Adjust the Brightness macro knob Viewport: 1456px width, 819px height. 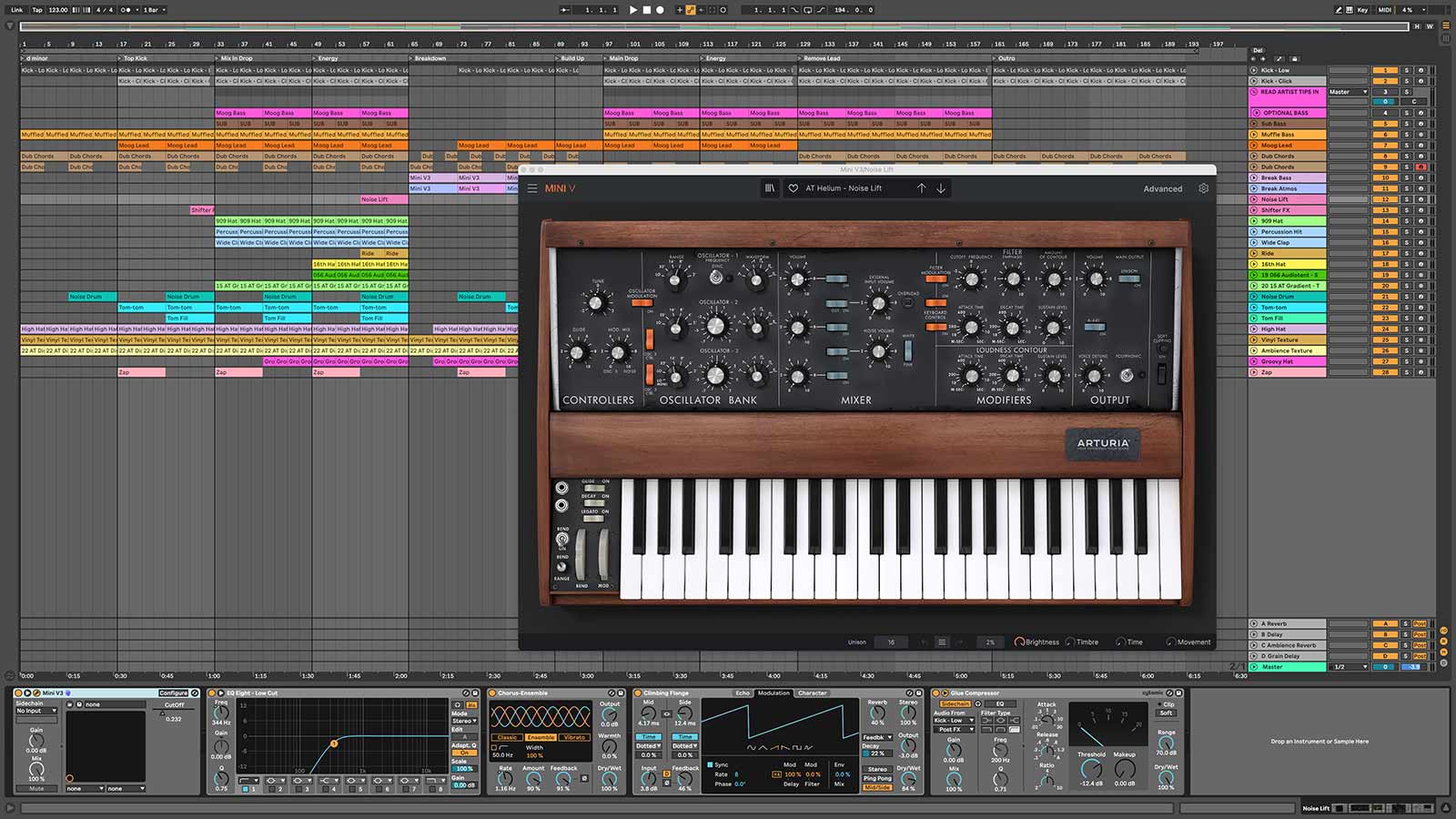pos(1019,642)
